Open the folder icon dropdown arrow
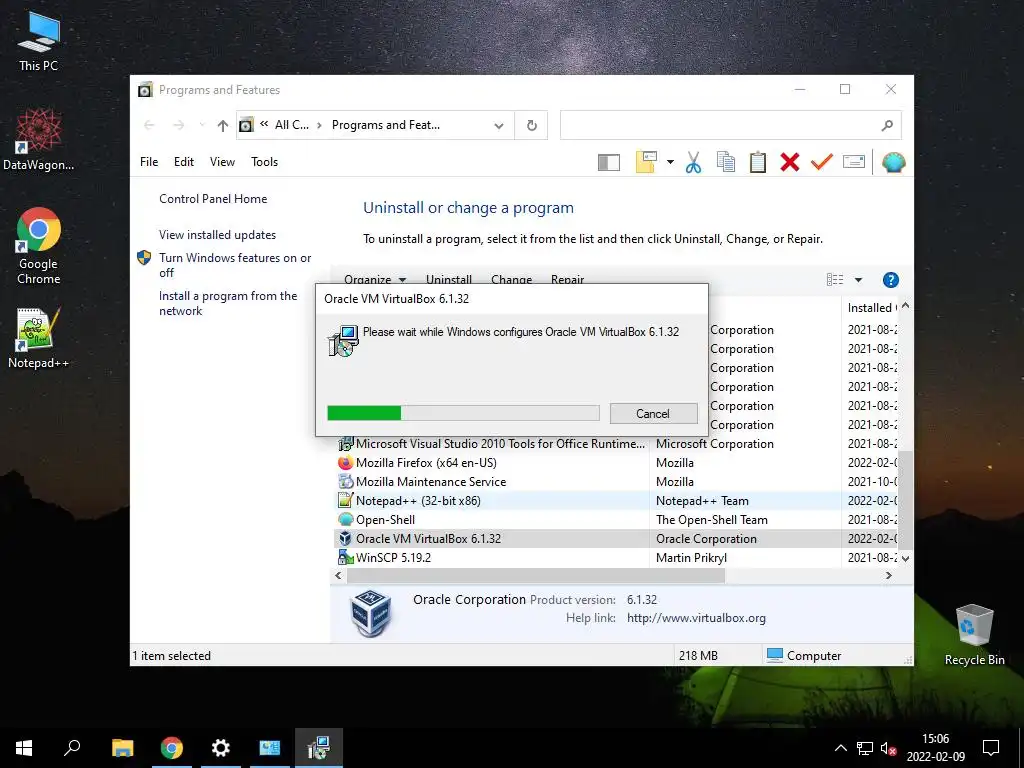This screenshot has height=768, width=1024. click(x=670, y=162)
